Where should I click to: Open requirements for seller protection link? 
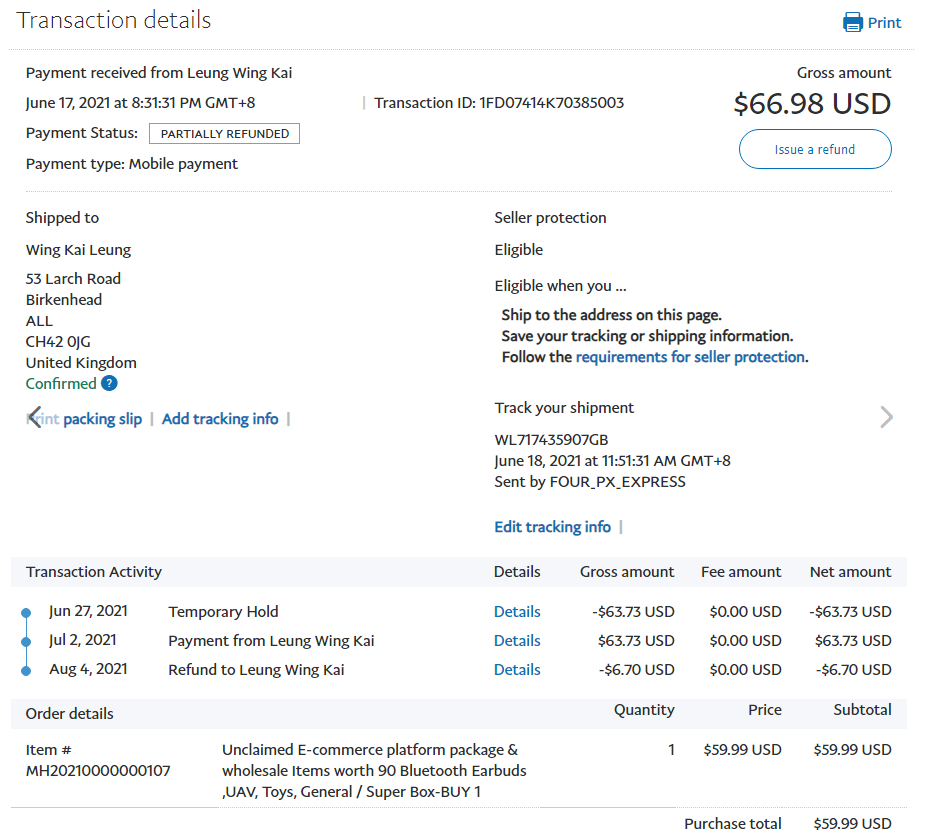click(x=690, y=357)
